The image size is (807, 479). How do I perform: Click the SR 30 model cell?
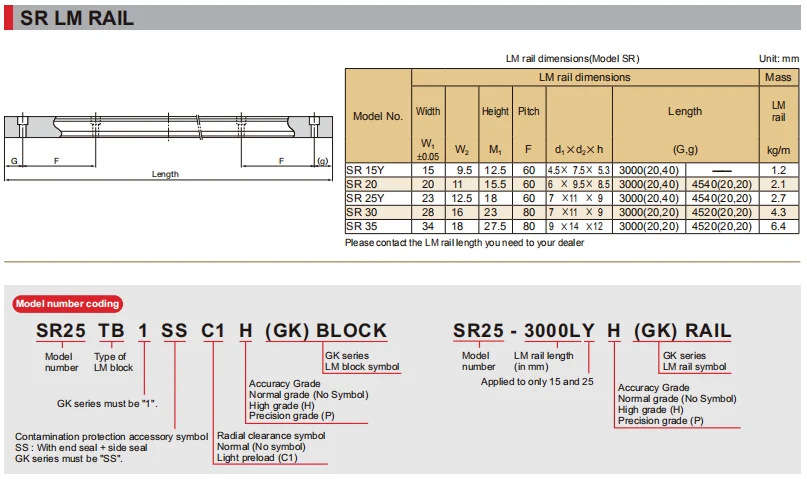tap(378, 212)
